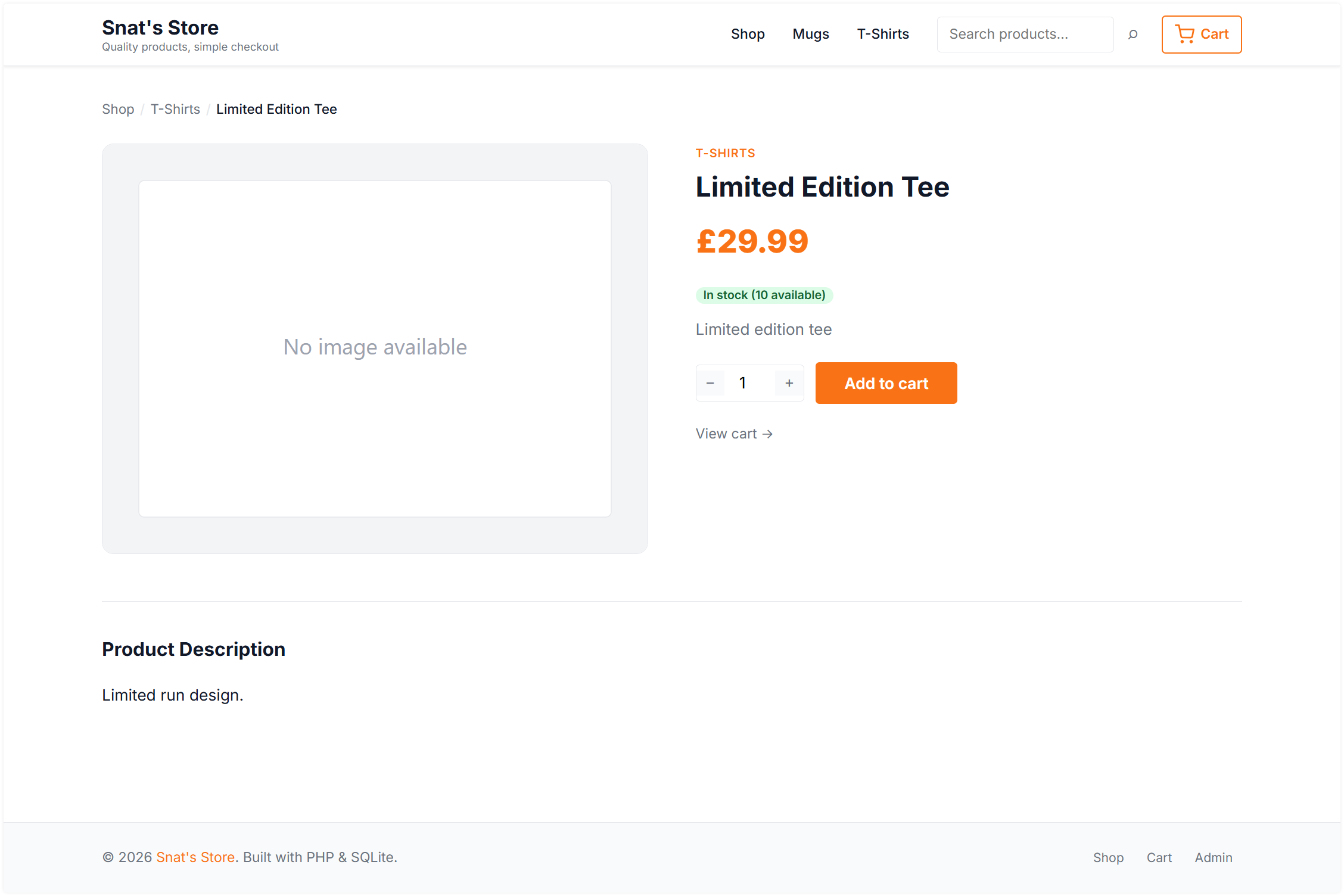Increase quantity with the plus button

[789, 383]
